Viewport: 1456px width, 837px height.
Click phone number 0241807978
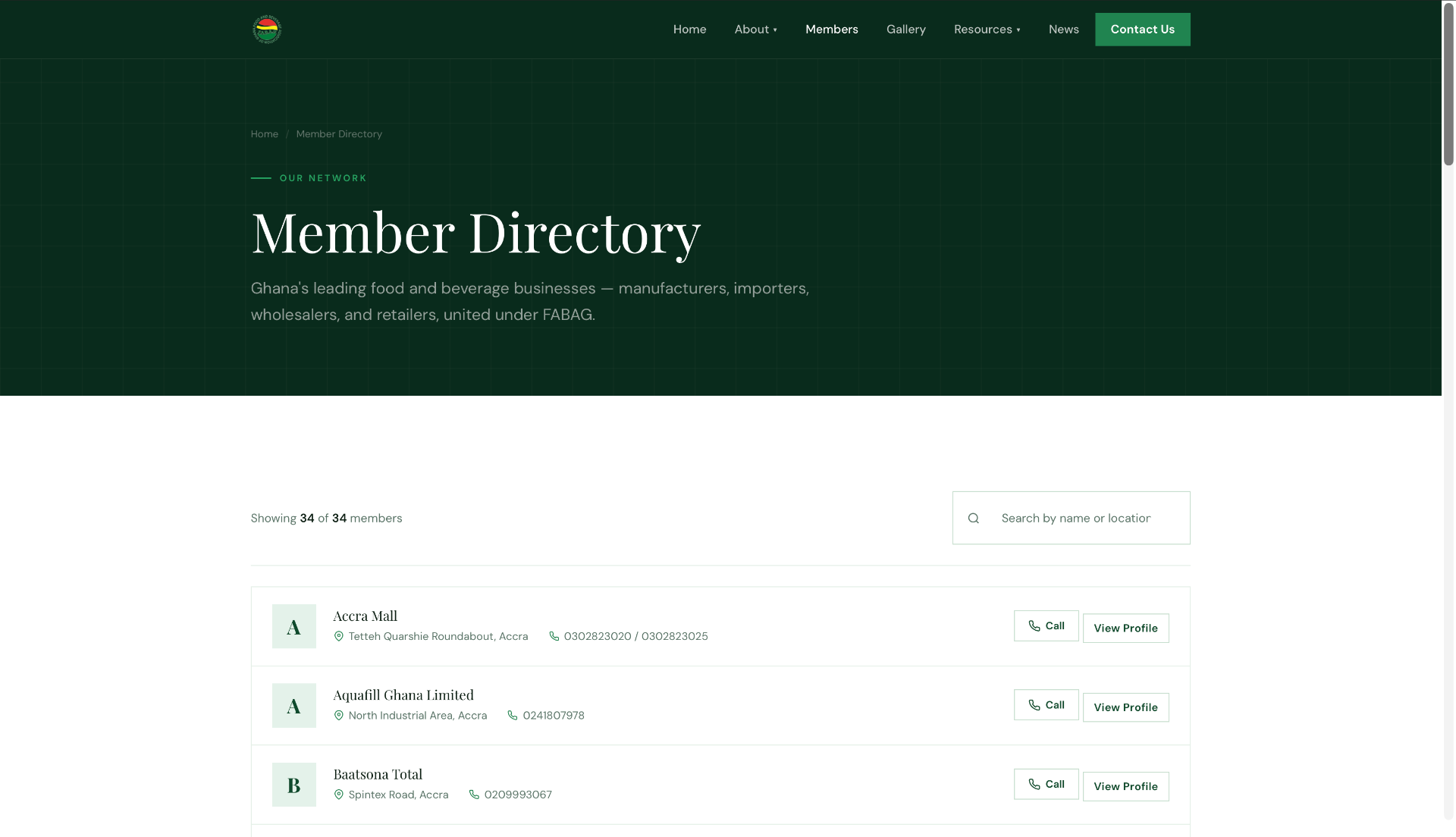point(554,716)
